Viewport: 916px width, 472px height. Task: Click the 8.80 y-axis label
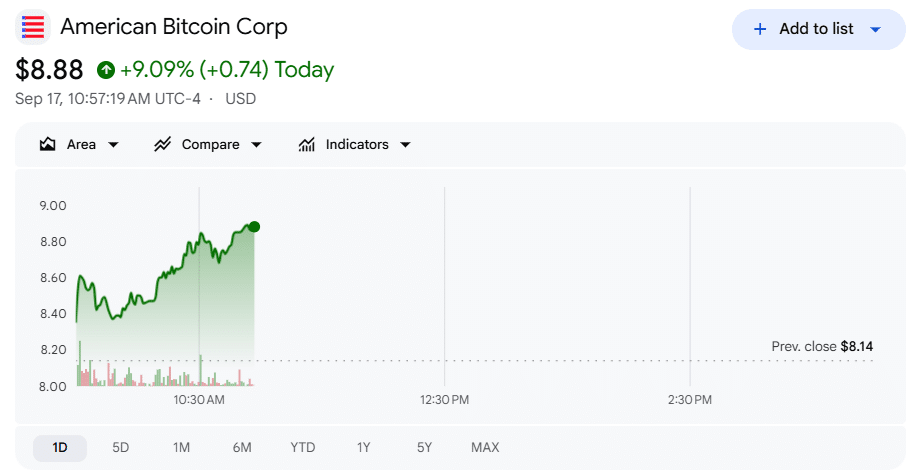coord(53,242)
